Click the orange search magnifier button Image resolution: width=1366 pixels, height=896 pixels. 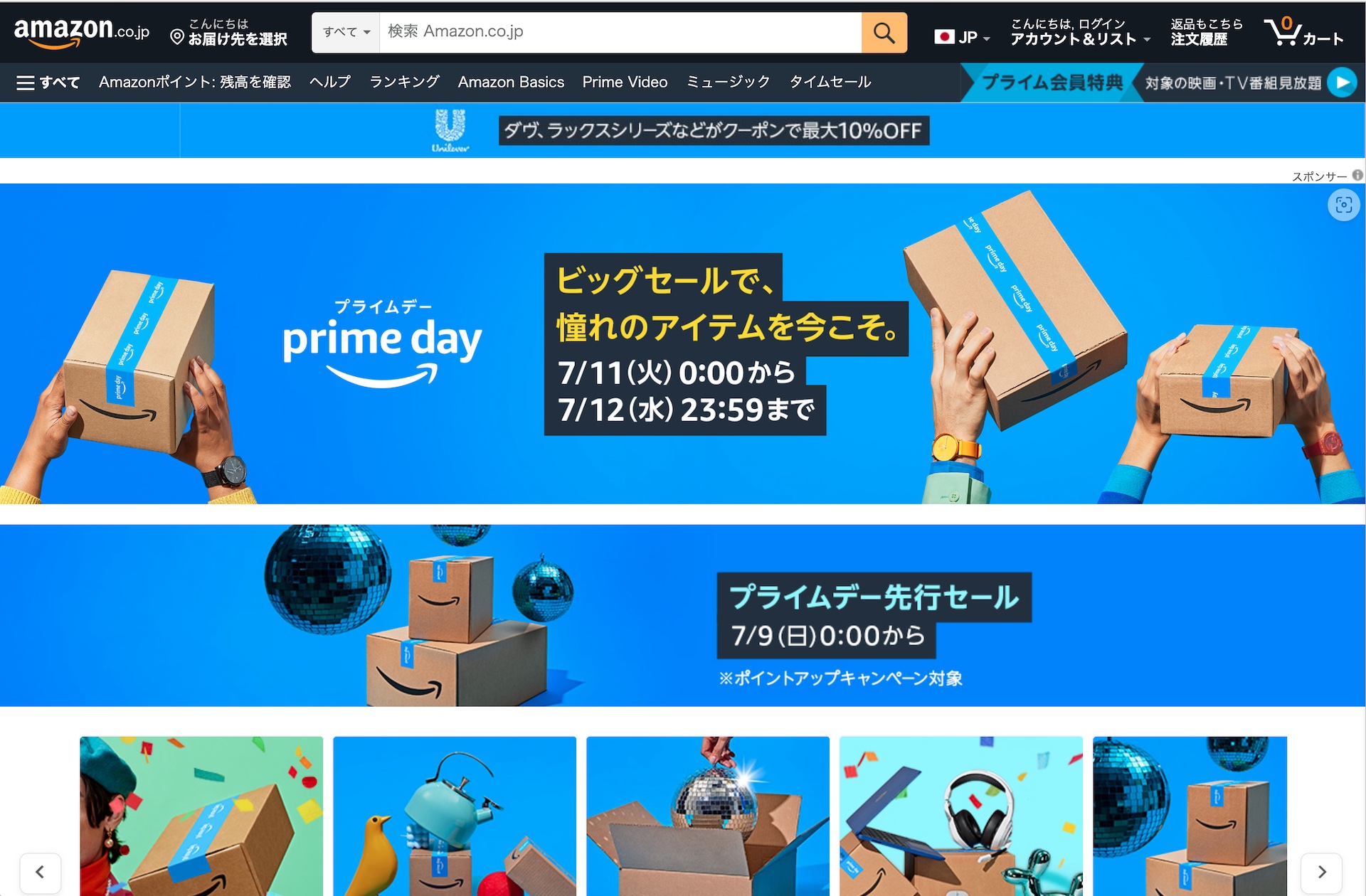(x=884, y=33)
